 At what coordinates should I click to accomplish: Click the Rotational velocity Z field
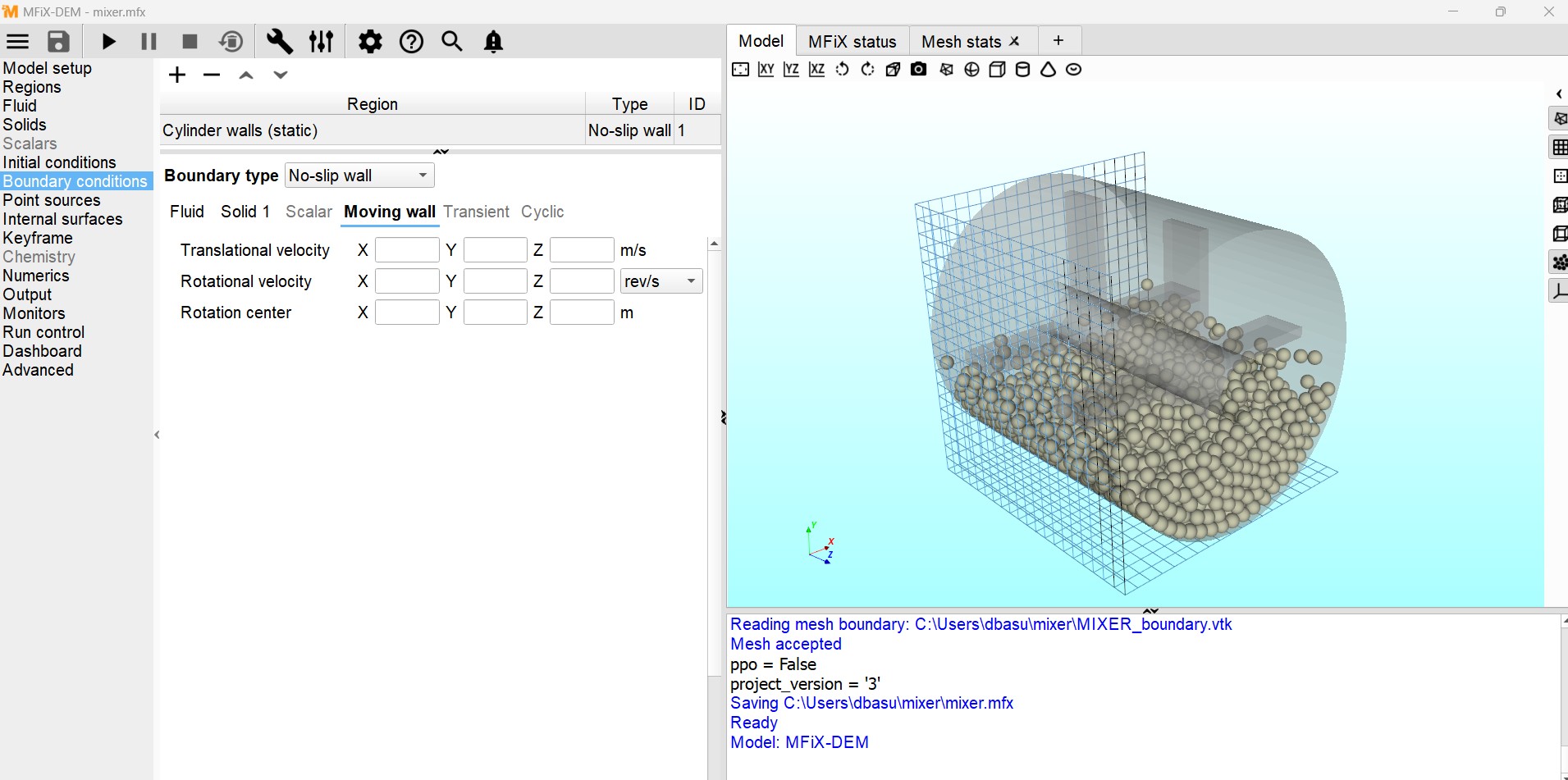(x=582, y=281)
